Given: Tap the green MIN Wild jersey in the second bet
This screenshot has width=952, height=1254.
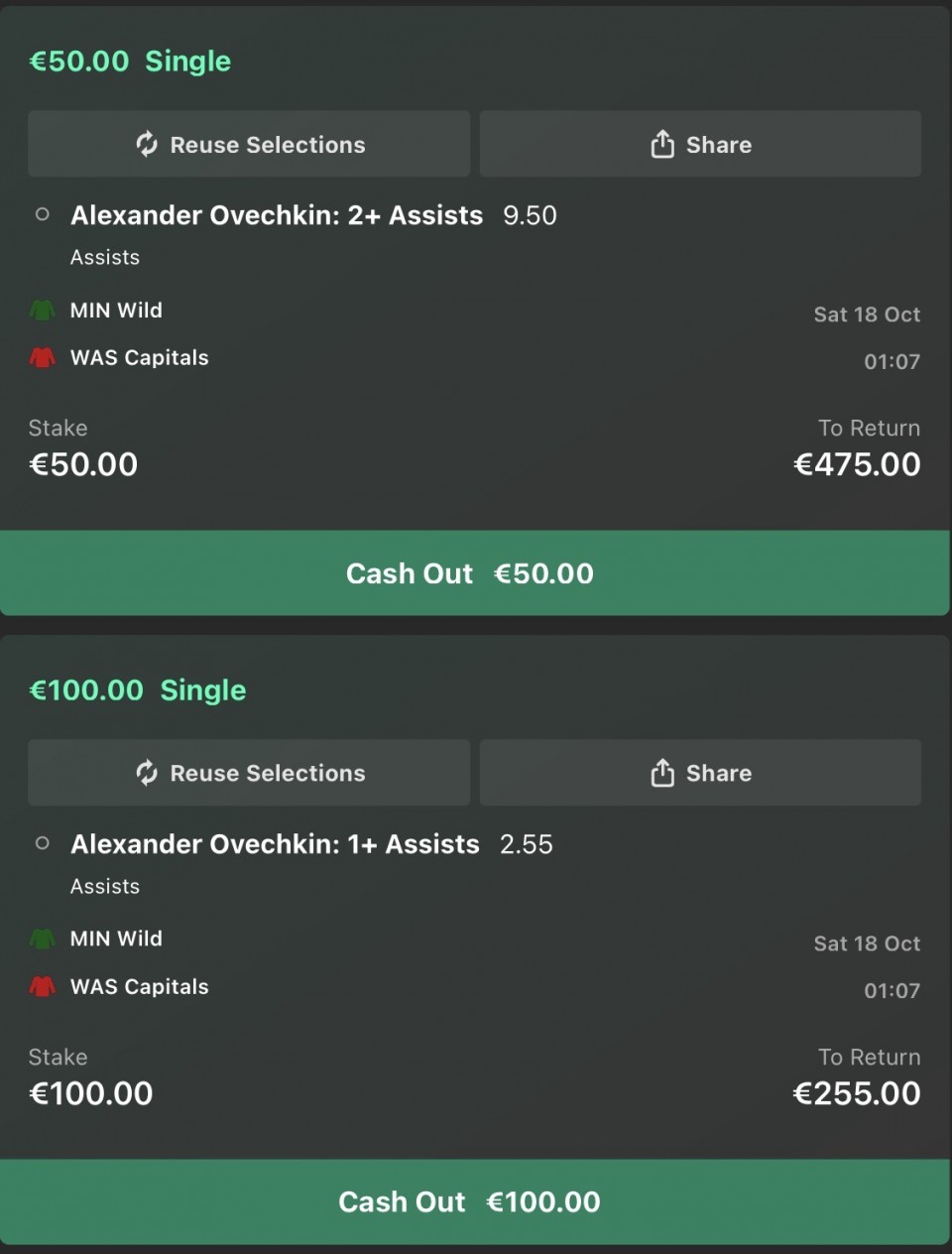Looking at the screenshot, I should [x=43, y=939].
